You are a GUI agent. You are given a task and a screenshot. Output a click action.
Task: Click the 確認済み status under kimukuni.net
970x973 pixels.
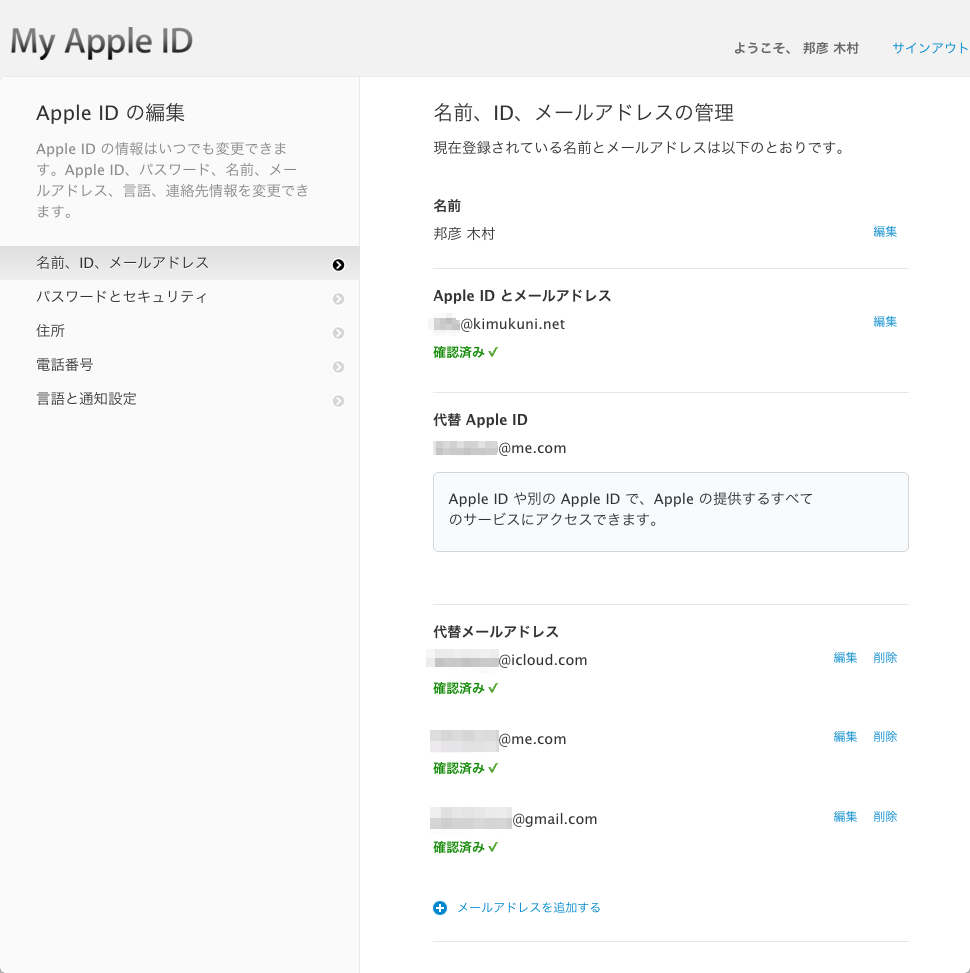pyautogui.click(x=465, y=352)
